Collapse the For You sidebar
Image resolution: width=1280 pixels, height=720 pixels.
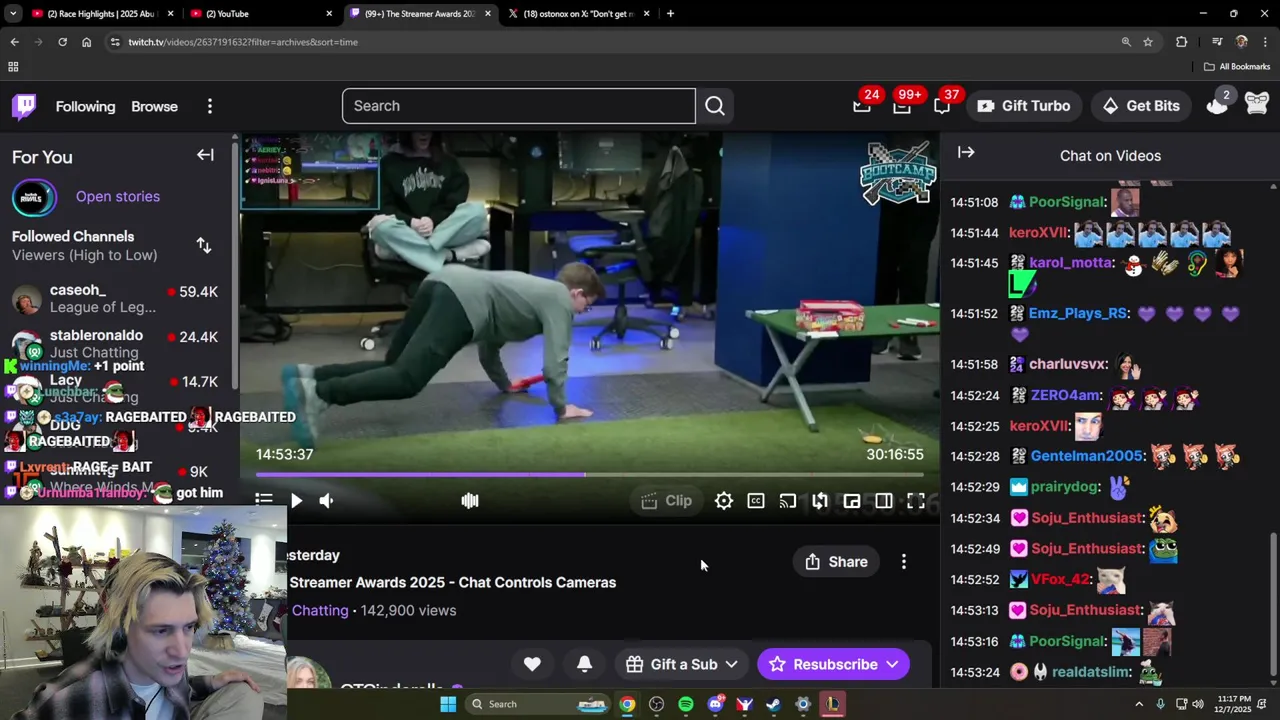(x=205, y=155)
